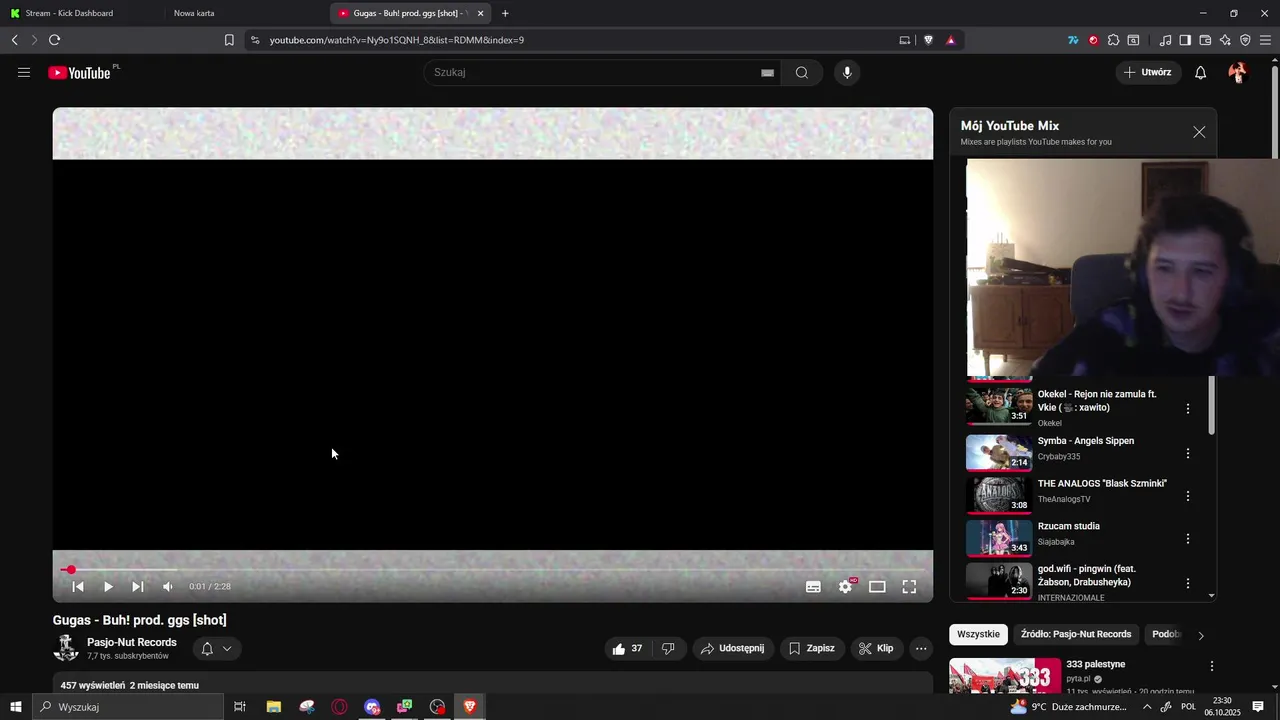Open options menu for Okekel playlist item

click(x=1188, y=409)
